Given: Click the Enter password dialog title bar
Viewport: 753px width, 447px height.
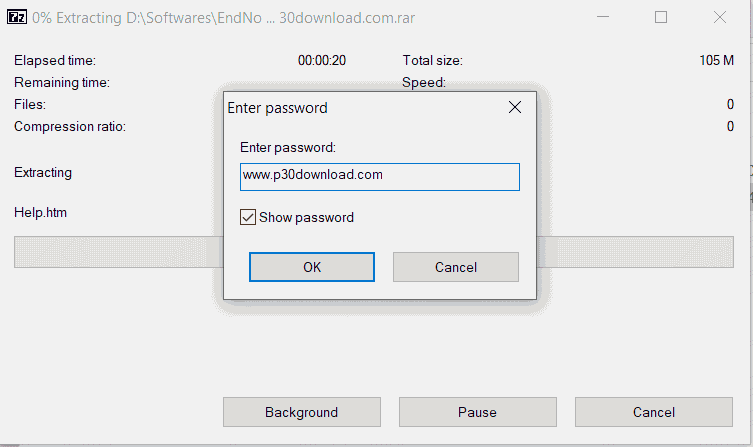Looking at the screenshot, I should pos(365,108).
